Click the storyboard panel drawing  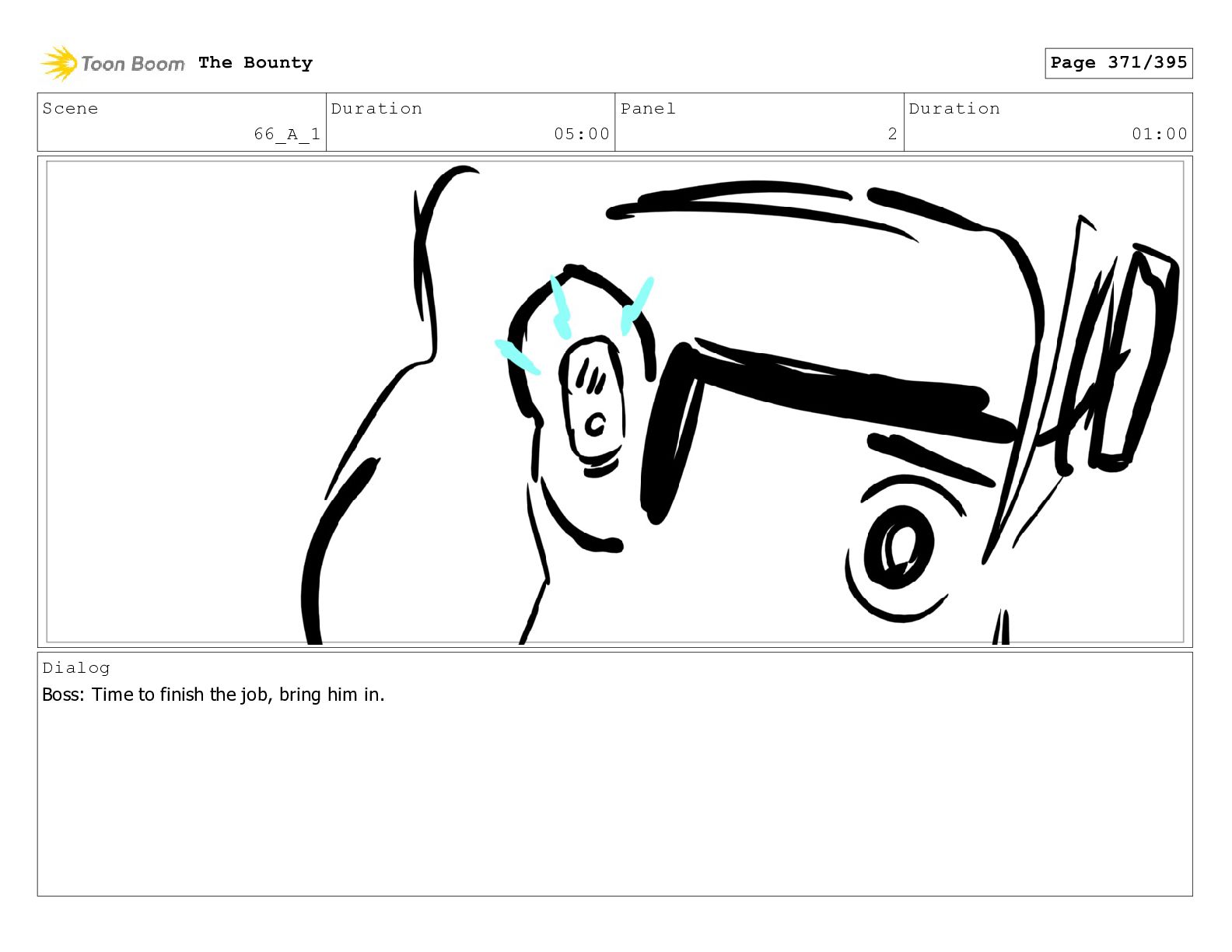point(615,402)
